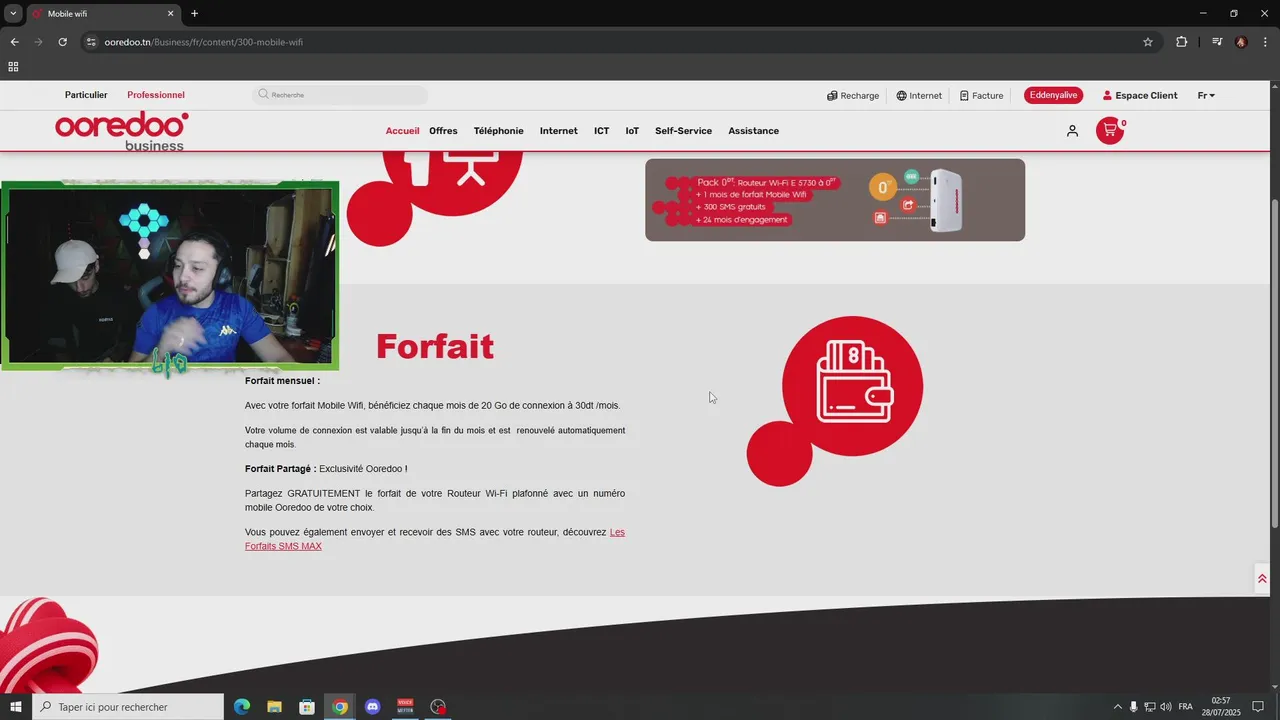Open the shopping cart icon

[x=1110, y=131]
